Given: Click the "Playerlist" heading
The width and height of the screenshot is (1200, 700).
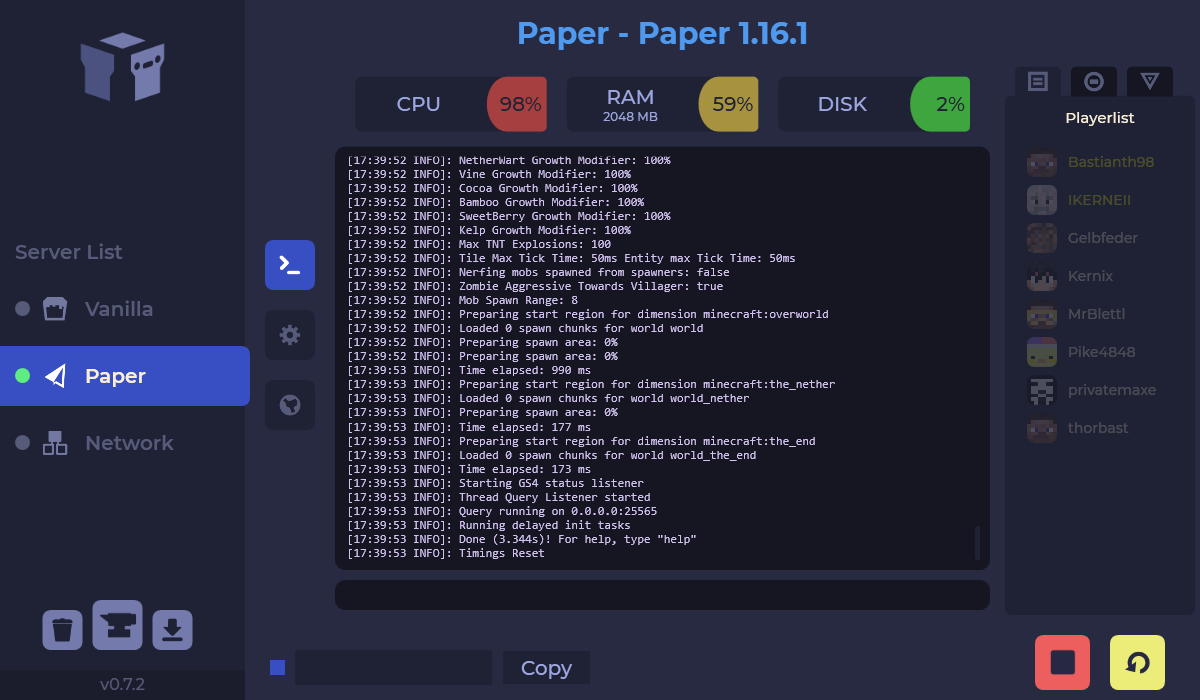Looking at the screenshot, I should (x=1100, y=118).
